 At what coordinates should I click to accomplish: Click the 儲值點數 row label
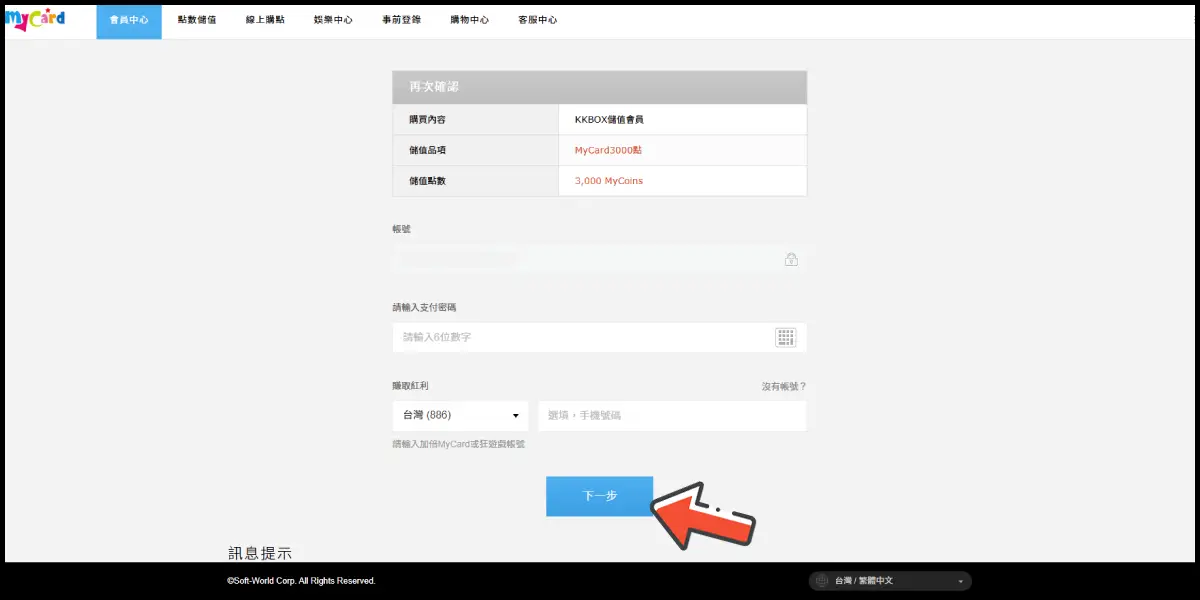click(425, 181)
